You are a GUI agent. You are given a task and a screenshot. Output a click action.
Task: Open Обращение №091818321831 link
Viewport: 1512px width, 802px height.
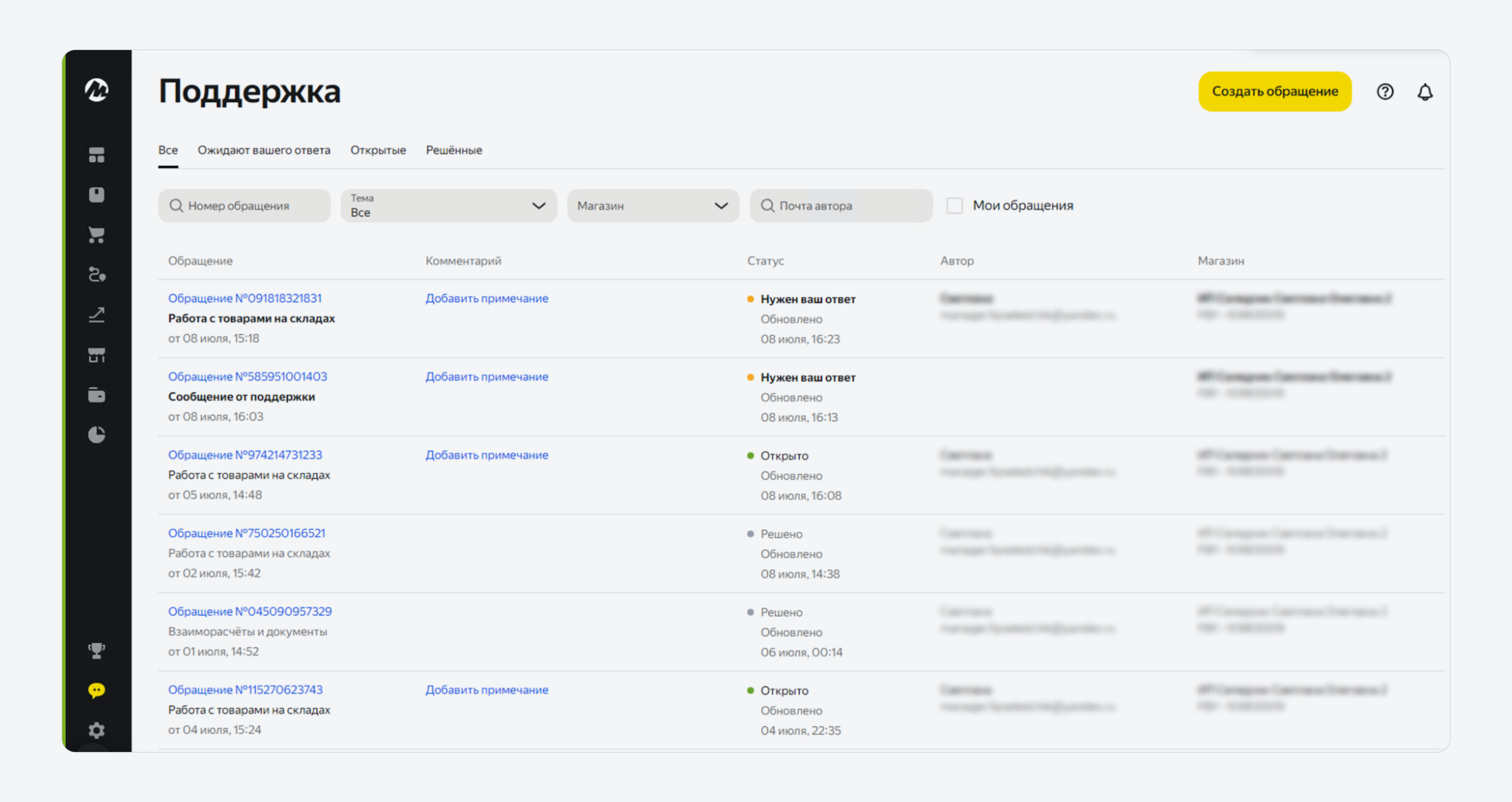[x=245, y=298]
